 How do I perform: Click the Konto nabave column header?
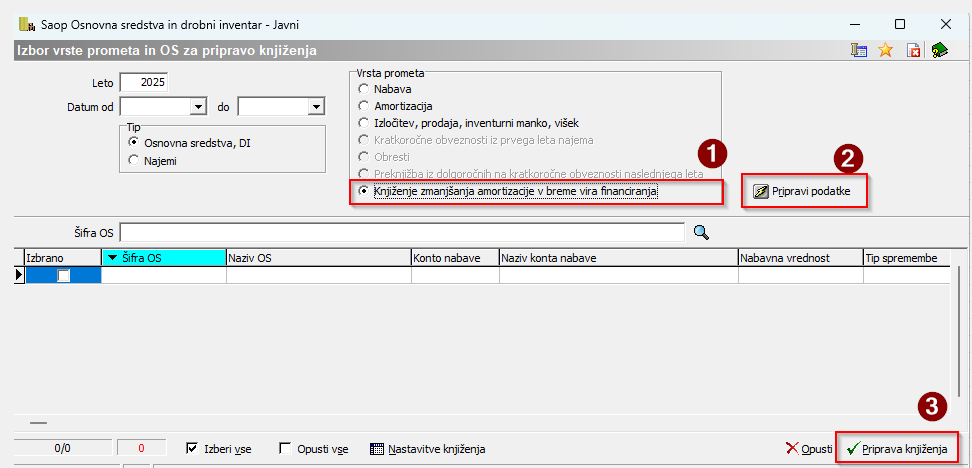(456, 258)
